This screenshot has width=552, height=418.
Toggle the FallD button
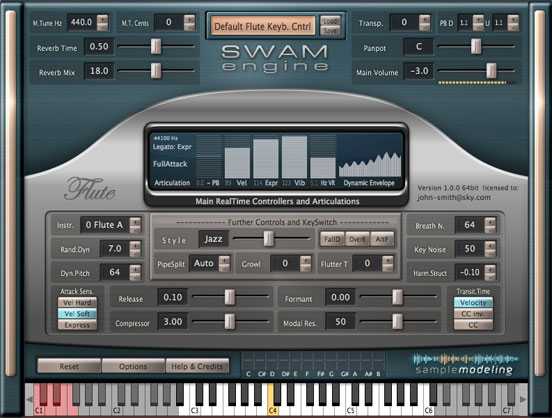(x=332, y=239)
